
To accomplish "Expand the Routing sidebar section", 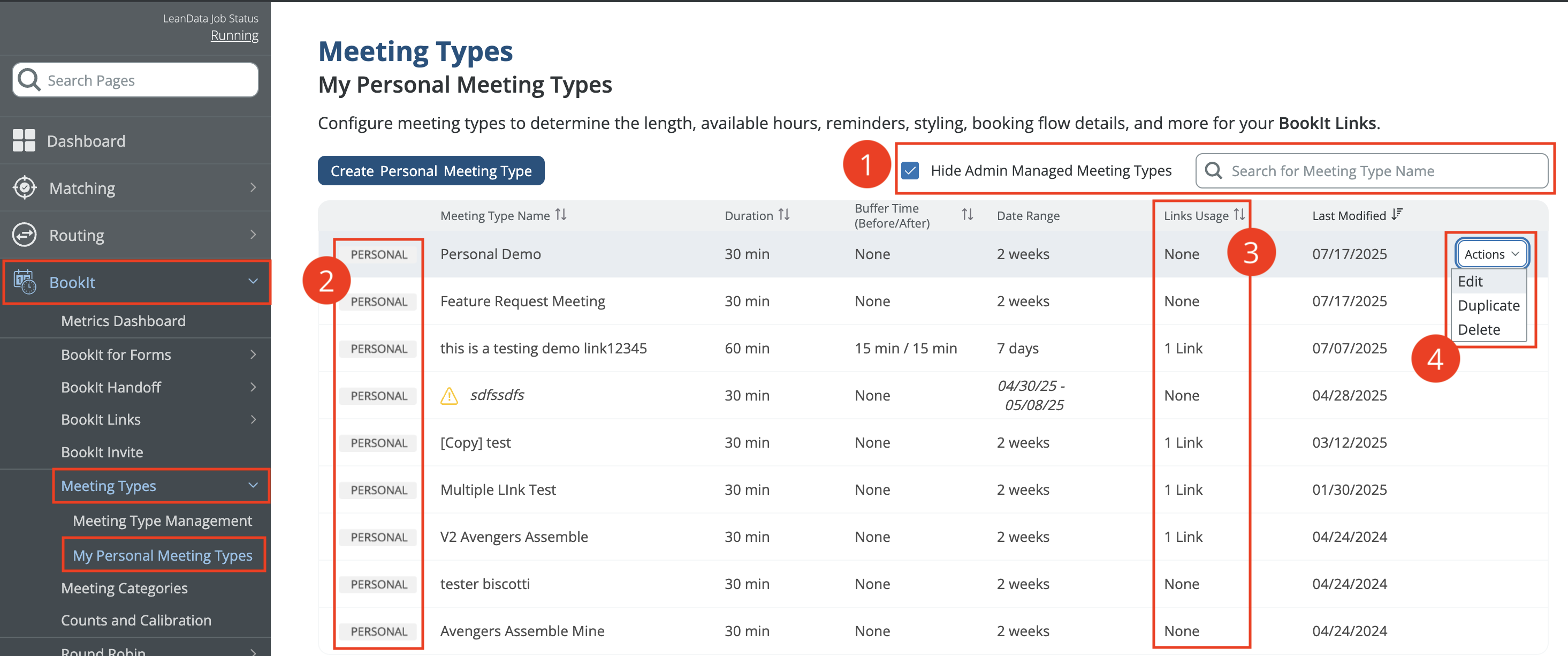I will tap(253, 235).
